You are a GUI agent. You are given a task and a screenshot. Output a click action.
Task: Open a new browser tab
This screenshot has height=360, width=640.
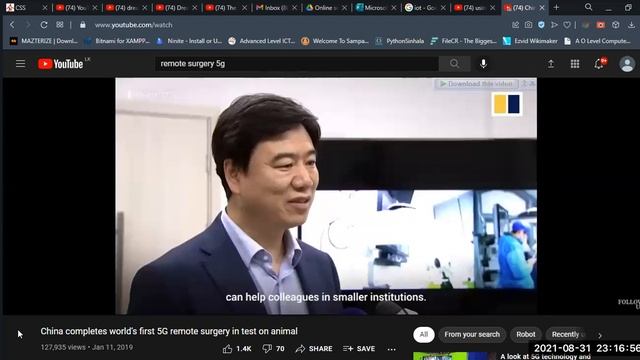556,7
